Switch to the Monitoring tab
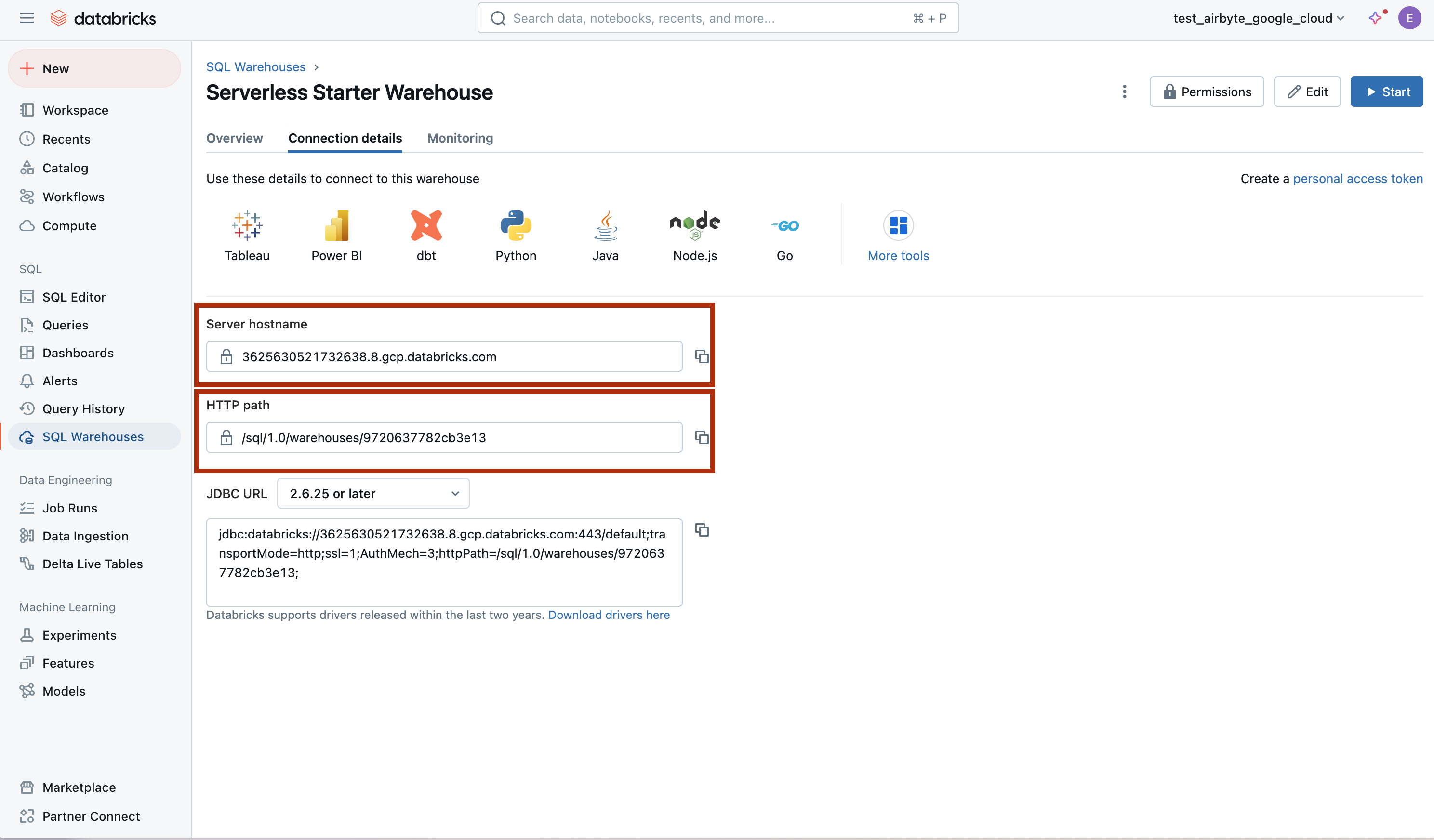This screenshot has width=1434, height=840. (x=460, y=138)
